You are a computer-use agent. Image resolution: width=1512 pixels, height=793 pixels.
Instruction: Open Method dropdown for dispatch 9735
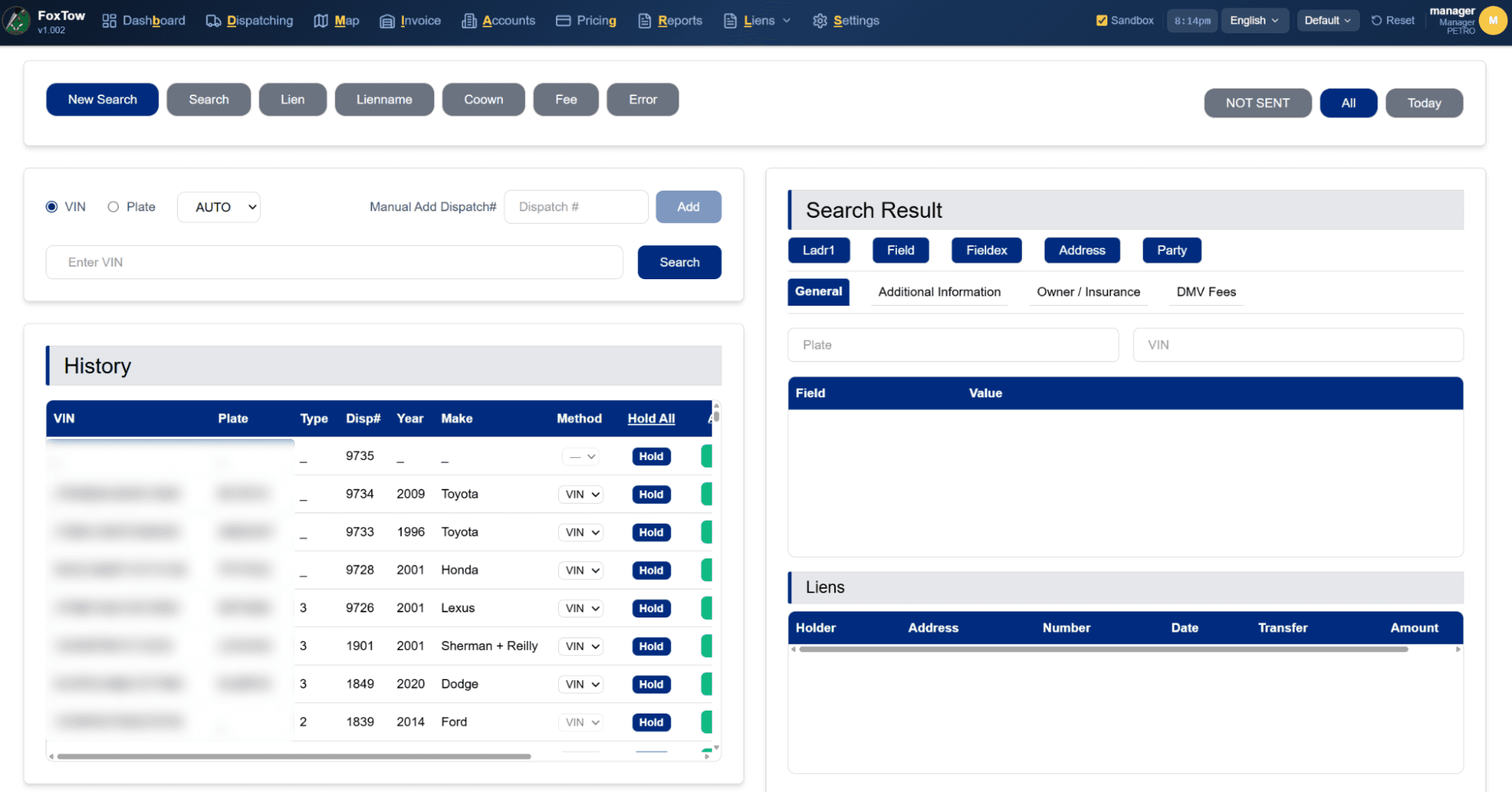click(x=581, y=456)
